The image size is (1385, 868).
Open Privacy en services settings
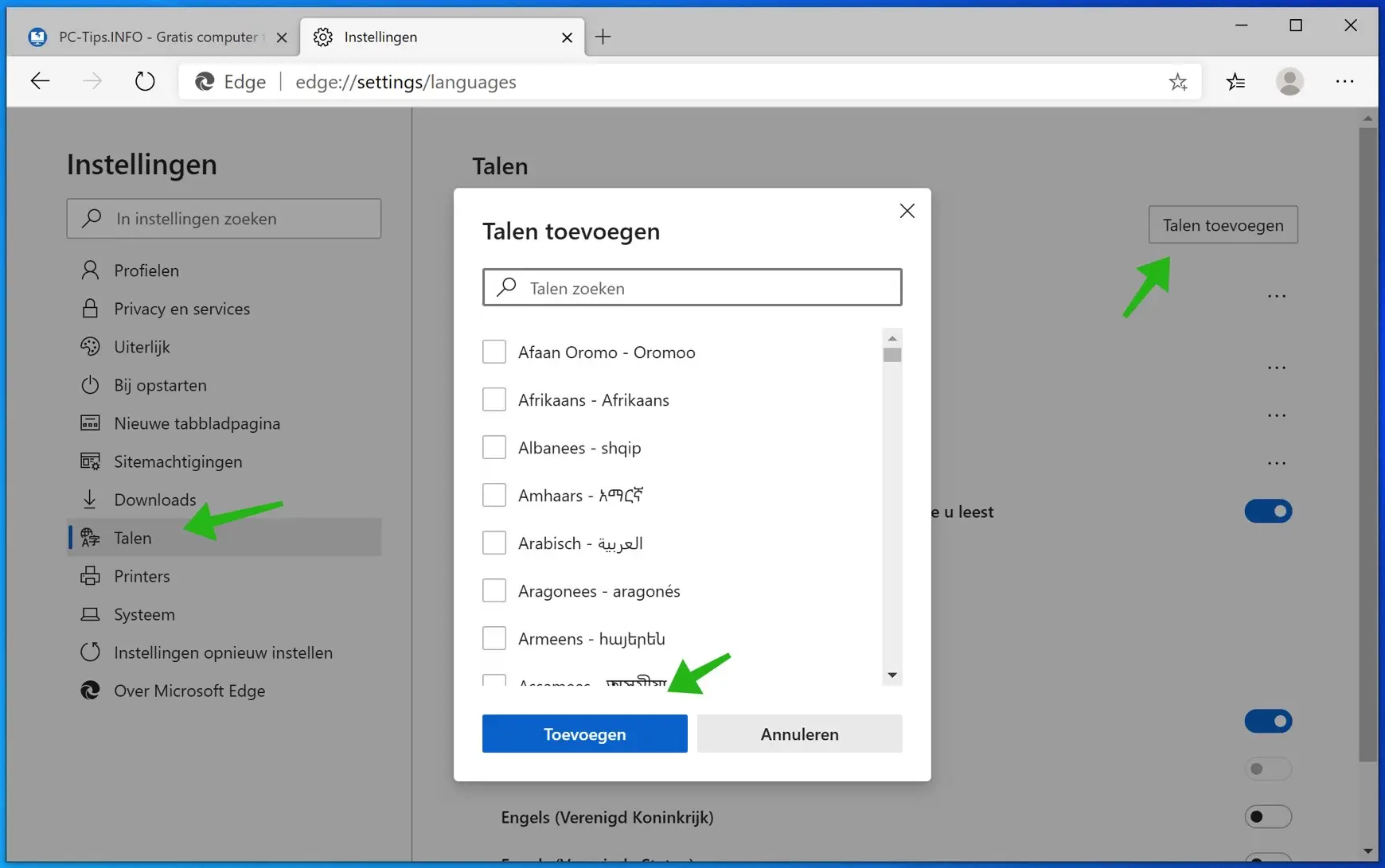(x=224, y=309)
